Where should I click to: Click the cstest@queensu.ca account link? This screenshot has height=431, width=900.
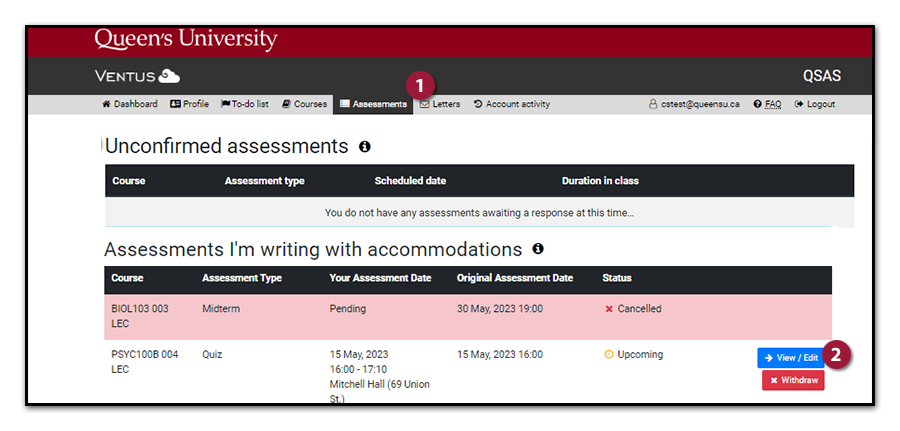(x=694, y=104)
